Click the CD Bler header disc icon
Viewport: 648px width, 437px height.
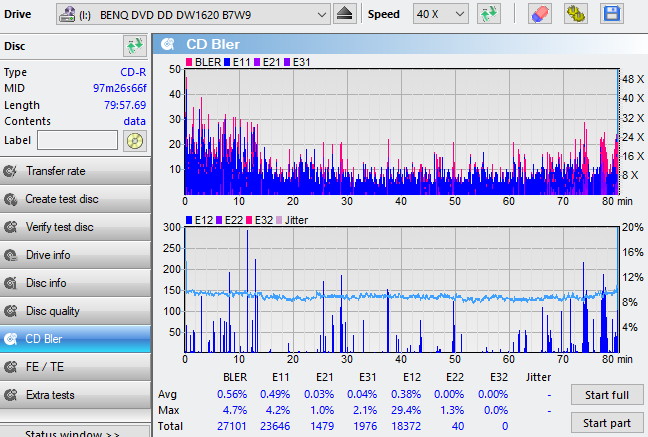[x=167, y=44]
